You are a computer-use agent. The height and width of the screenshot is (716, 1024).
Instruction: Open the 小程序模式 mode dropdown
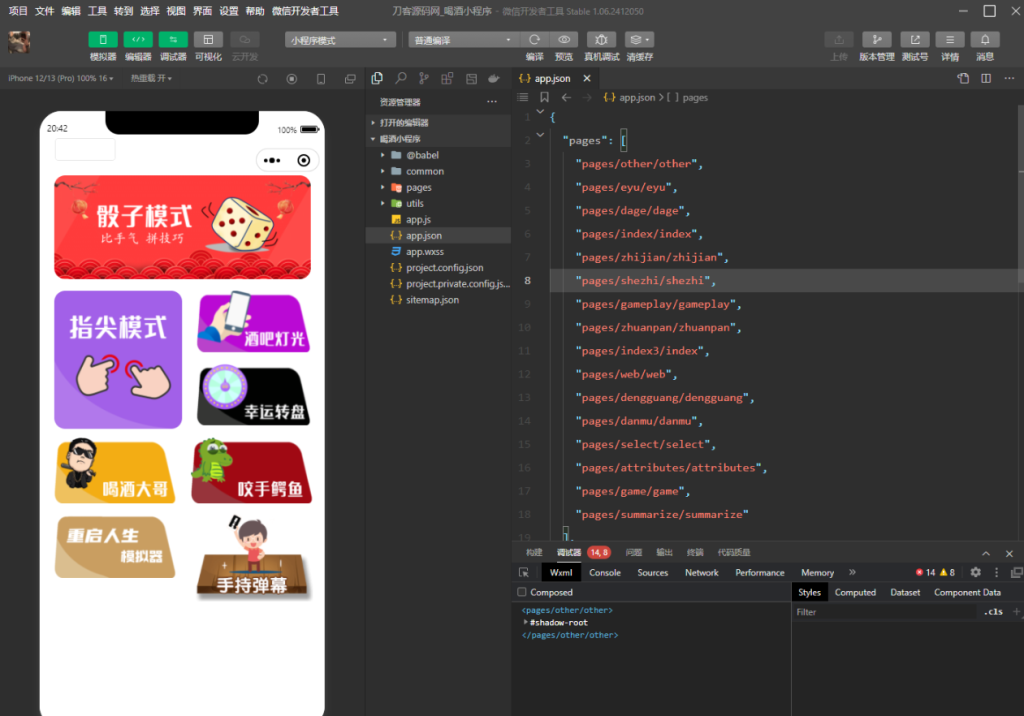341,40
